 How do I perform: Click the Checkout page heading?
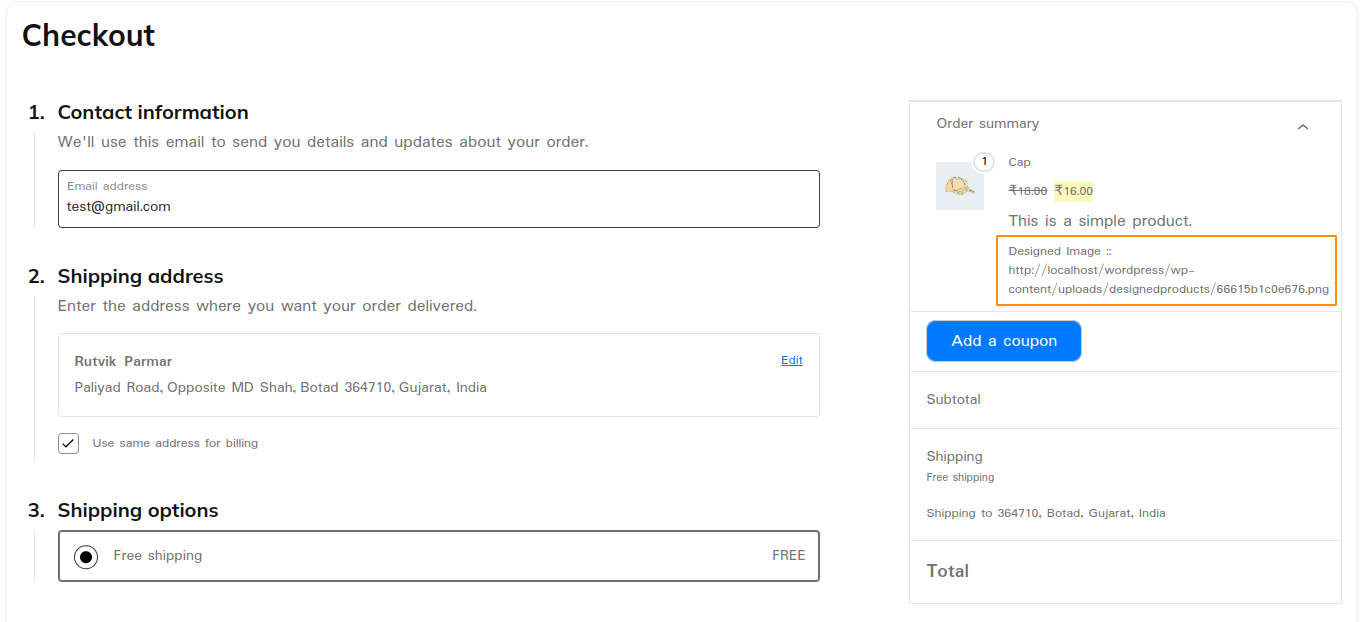pyautogui.click(x=88, y=35)
